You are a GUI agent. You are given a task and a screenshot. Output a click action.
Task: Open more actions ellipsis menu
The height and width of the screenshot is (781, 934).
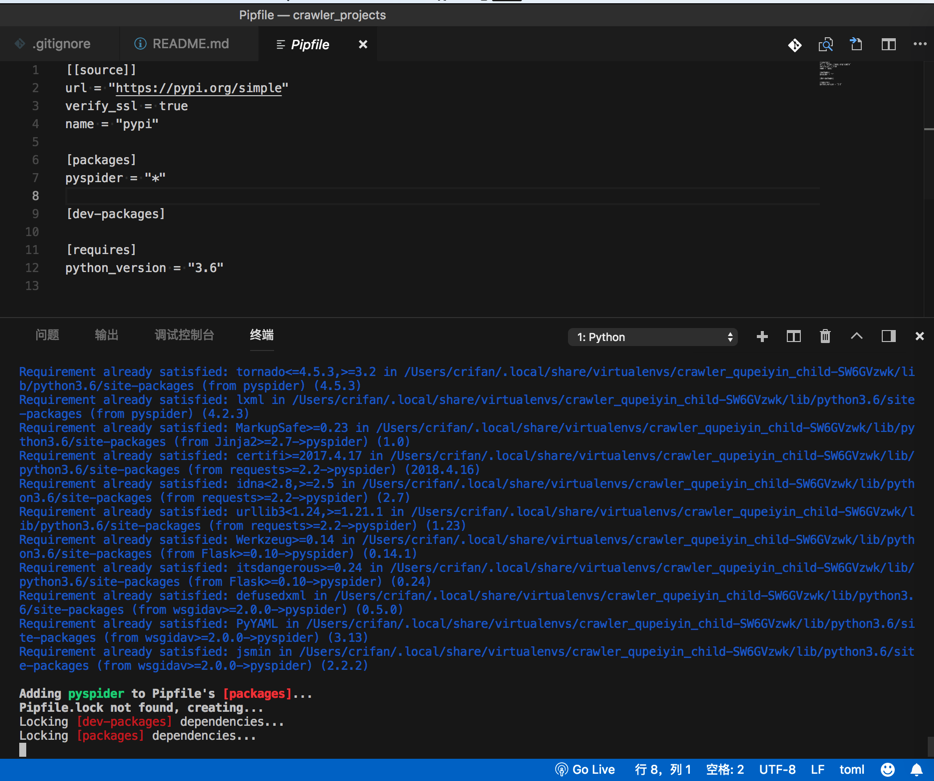click(920, 44)
